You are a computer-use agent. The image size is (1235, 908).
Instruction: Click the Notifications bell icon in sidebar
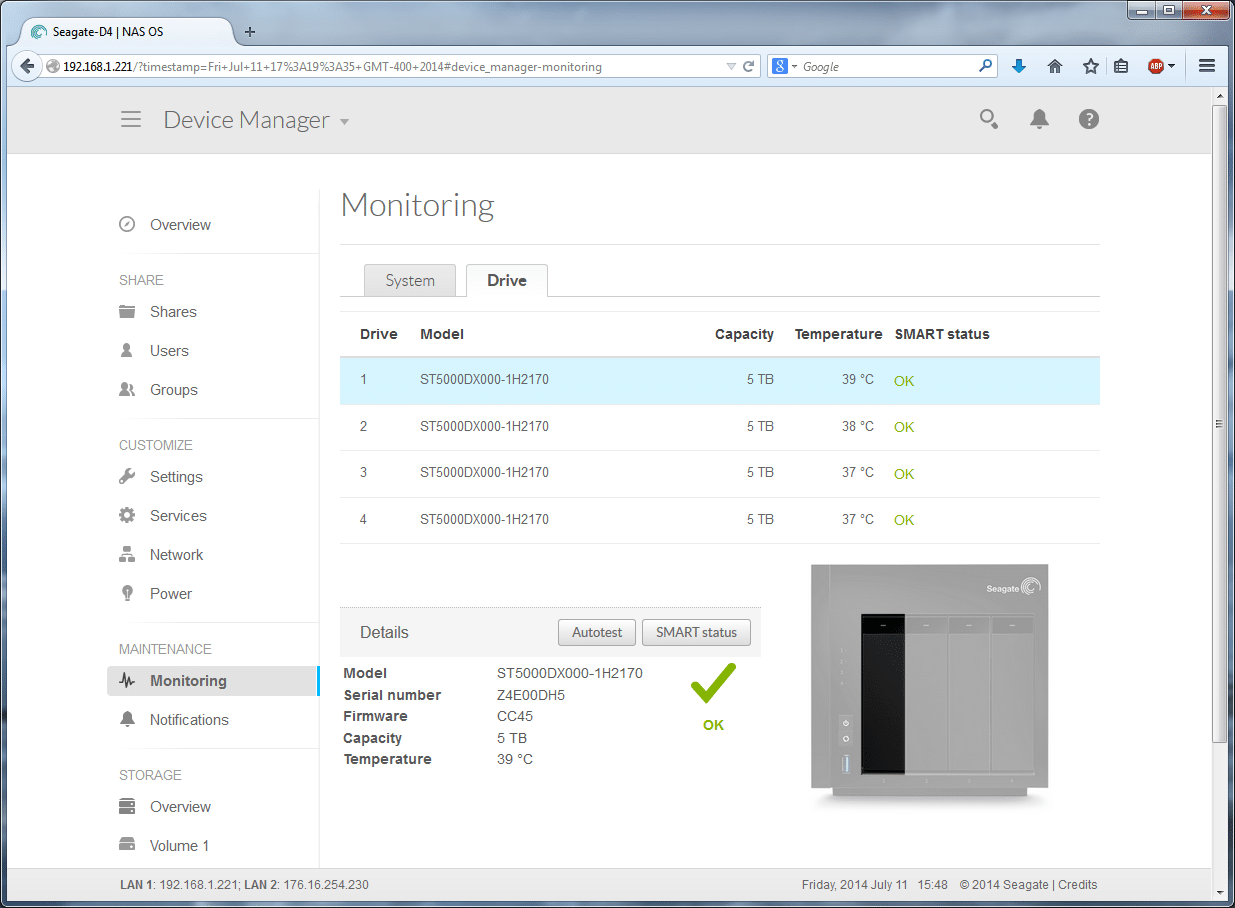[x=127, y=720]
